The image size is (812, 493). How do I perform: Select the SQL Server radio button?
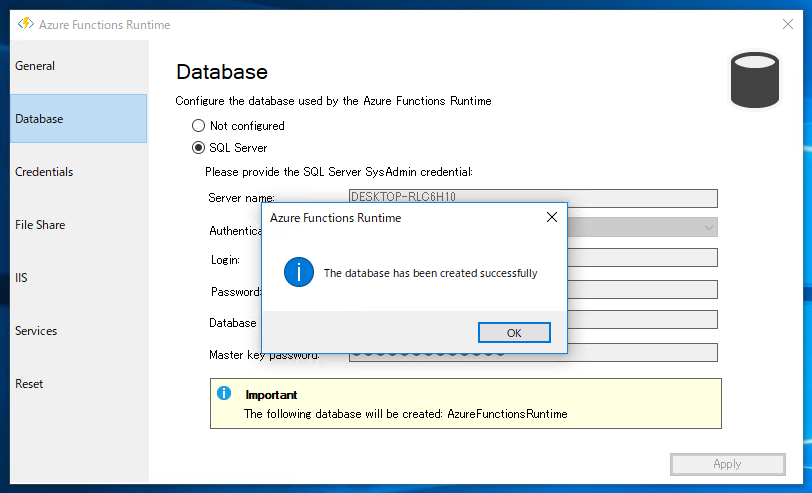pos(198,148)
